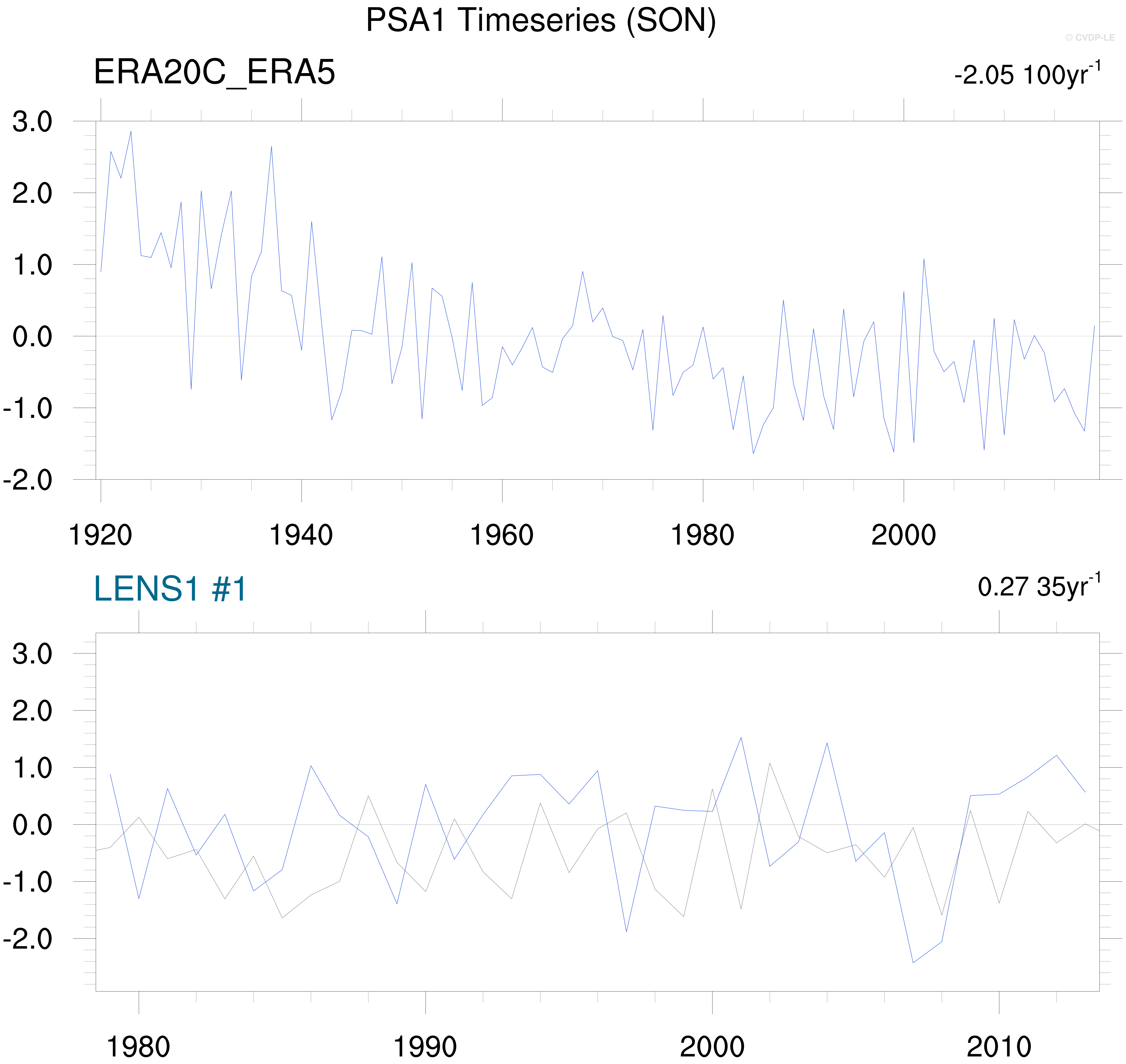Click 1980 on the LENS1 x-axis
This screenshot has width=1126, height=1064.
pos(138,1047)
